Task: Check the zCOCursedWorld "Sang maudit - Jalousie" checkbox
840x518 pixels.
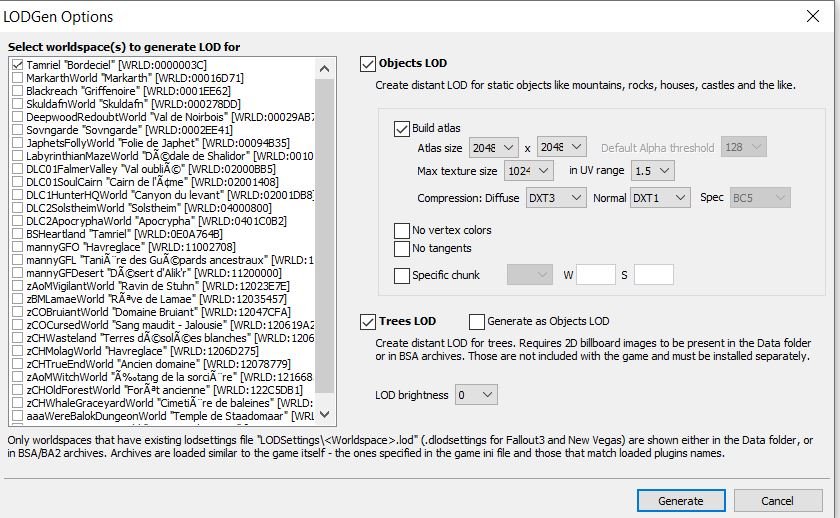Action: coord(17,325)
